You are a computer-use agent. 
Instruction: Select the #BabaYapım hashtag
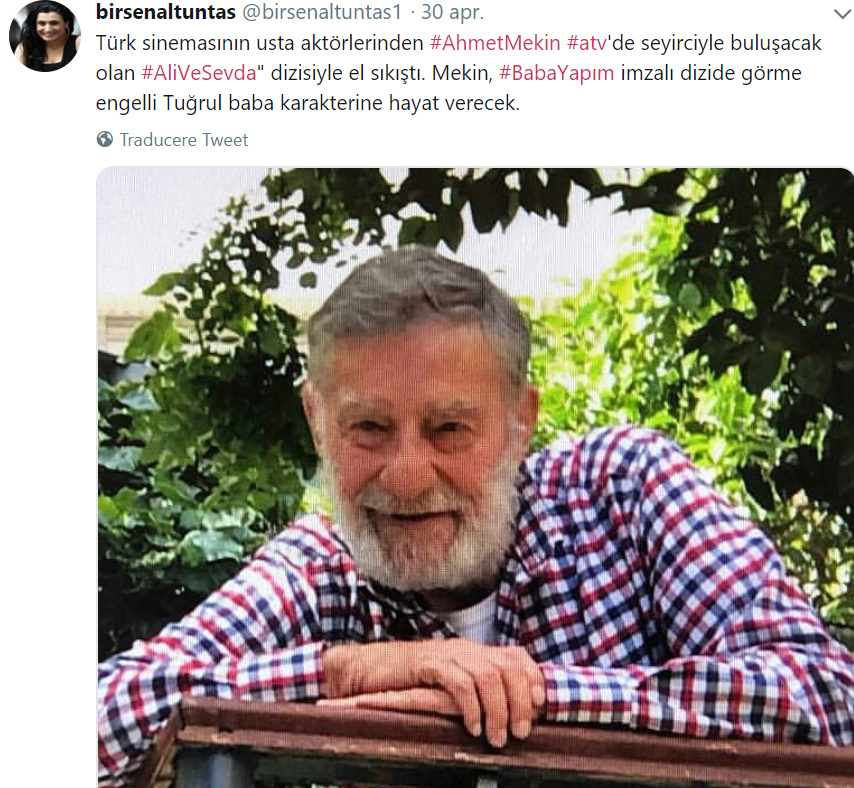(x=556, y=73)
